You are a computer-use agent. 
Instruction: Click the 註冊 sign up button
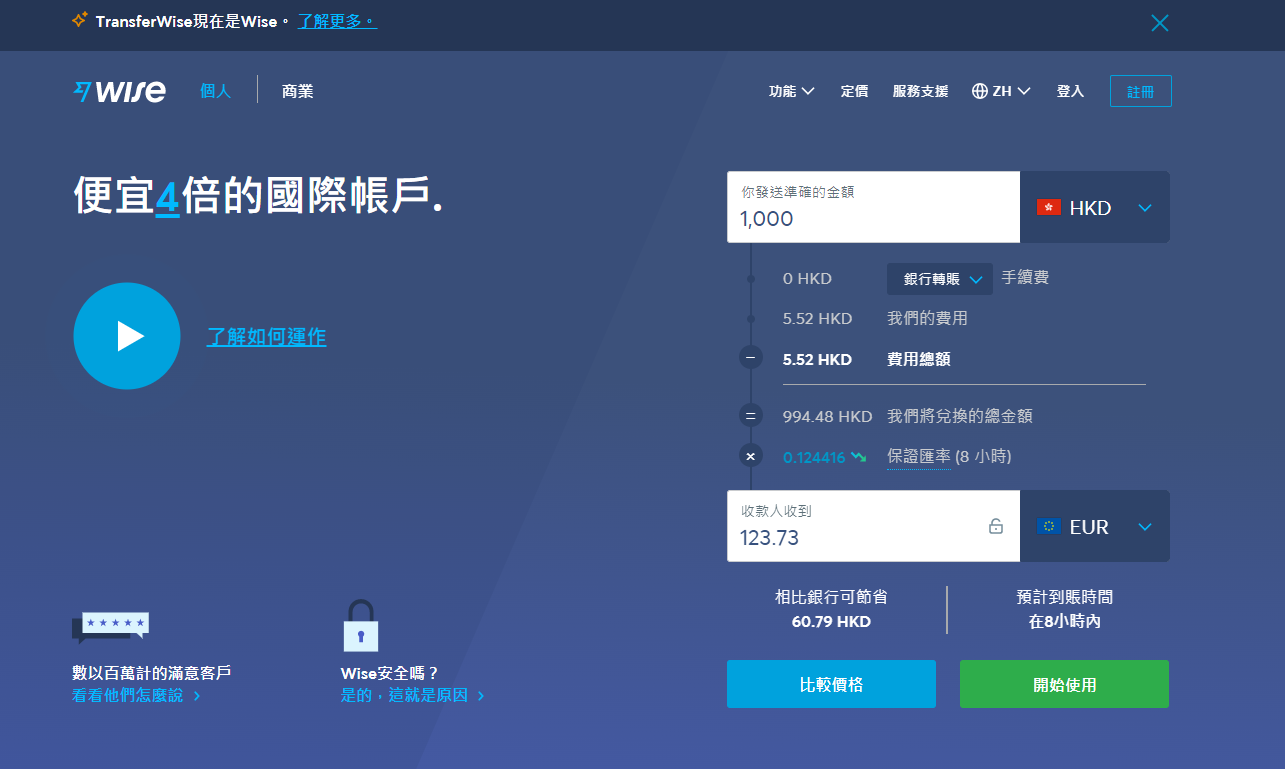pos(1140,91)
